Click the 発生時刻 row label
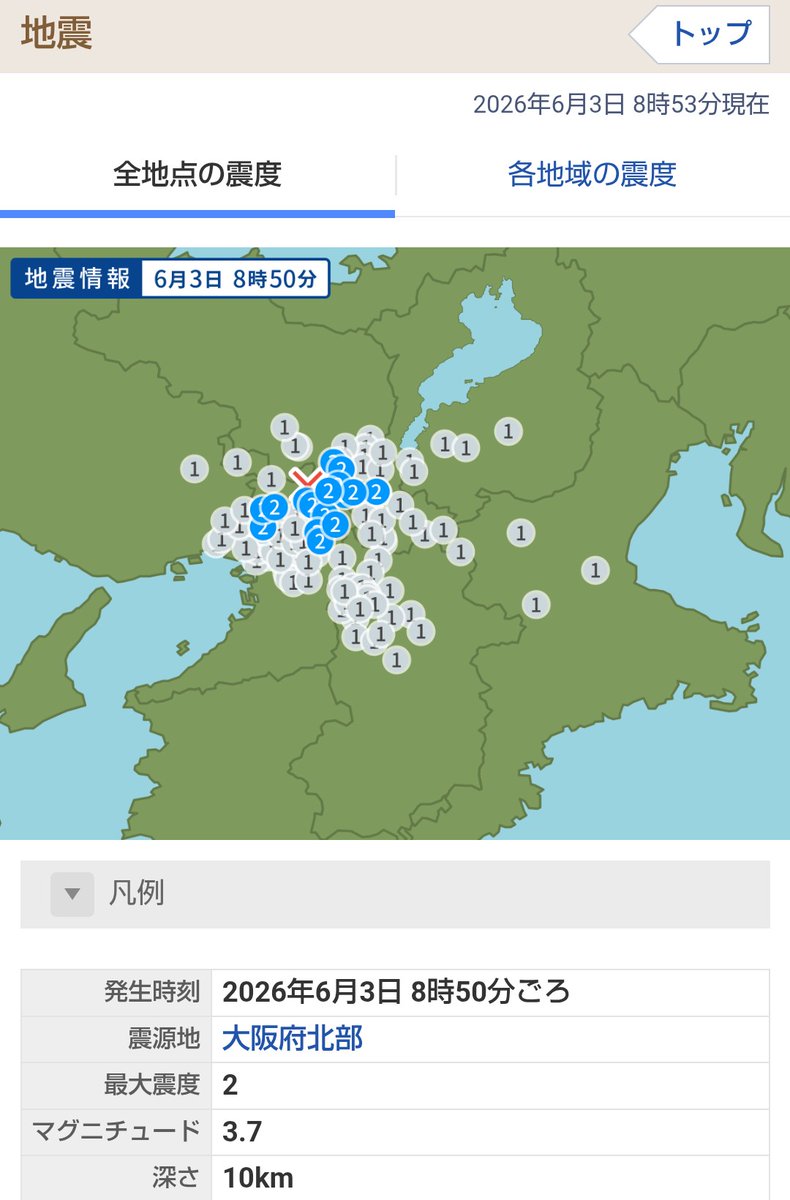This screenshot has height=1200, width=790. [152, 993]
